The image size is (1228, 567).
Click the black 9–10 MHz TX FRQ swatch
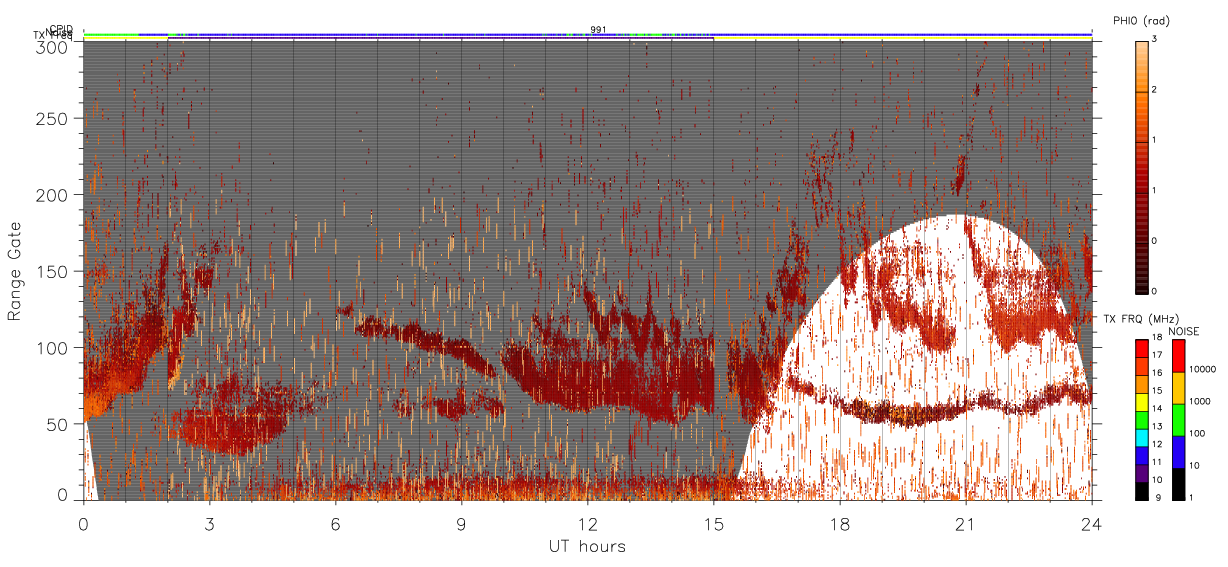pos(1142,491)
